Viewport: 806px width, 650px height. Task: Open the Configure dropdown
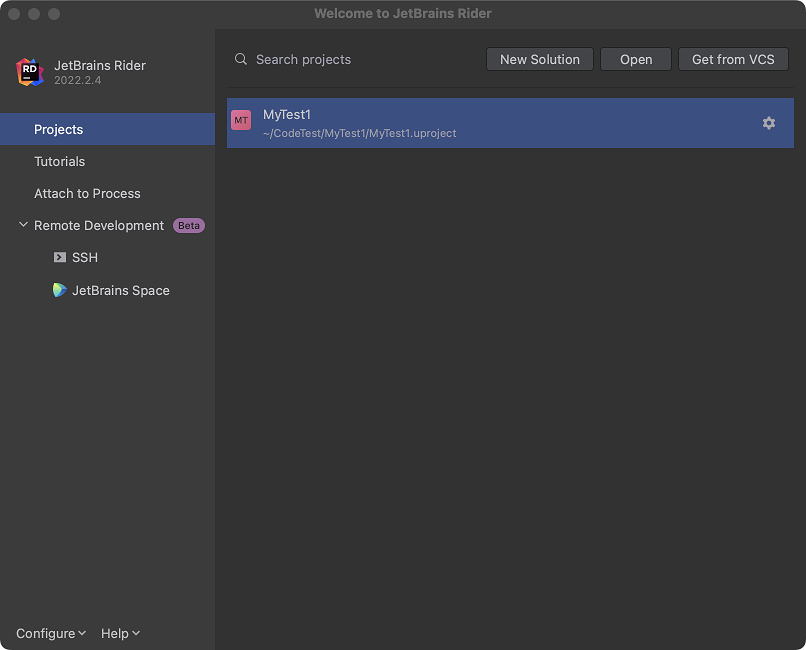tap(51, 633)
